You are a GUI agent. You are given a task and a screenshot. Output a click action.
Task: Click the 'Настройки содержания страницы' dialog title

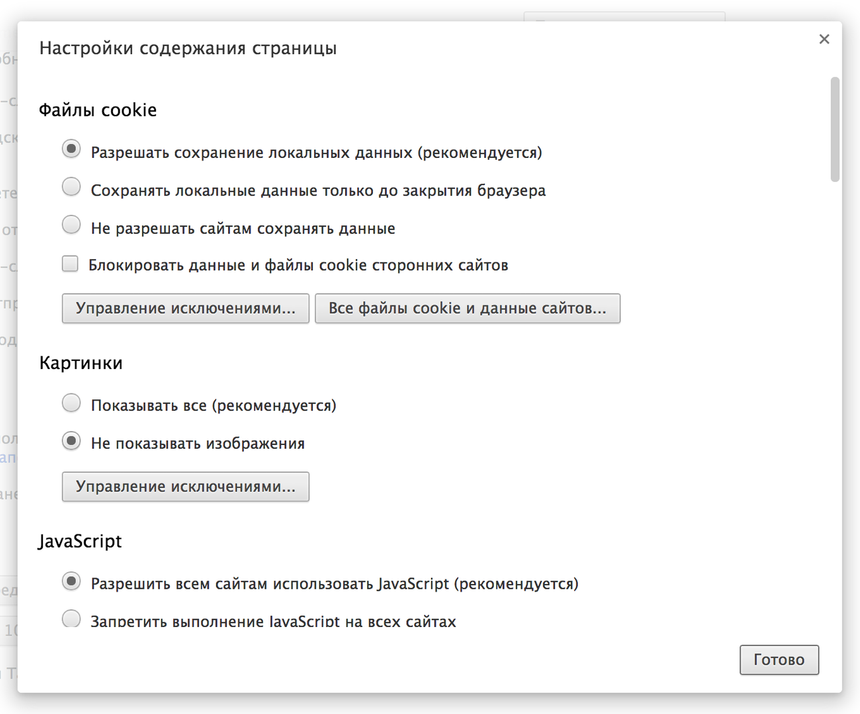point(188,48)
